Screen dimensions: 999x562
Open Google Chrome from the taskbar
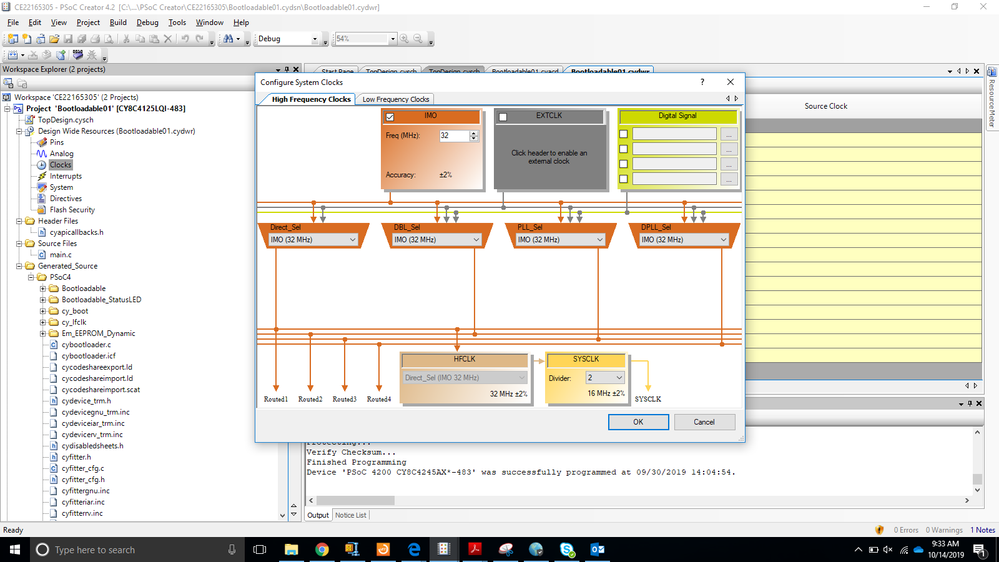coord(322,549)
